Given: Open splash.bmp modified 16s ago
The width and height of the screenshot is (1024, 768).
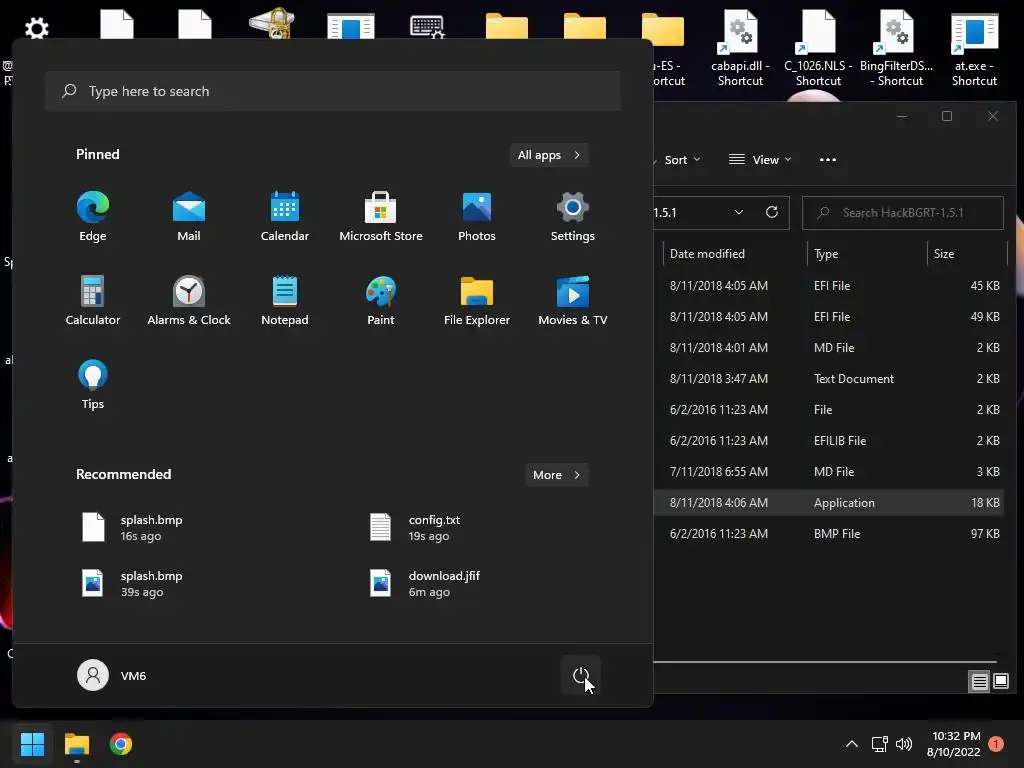Looking at the screenshot, I should [133, 528].
